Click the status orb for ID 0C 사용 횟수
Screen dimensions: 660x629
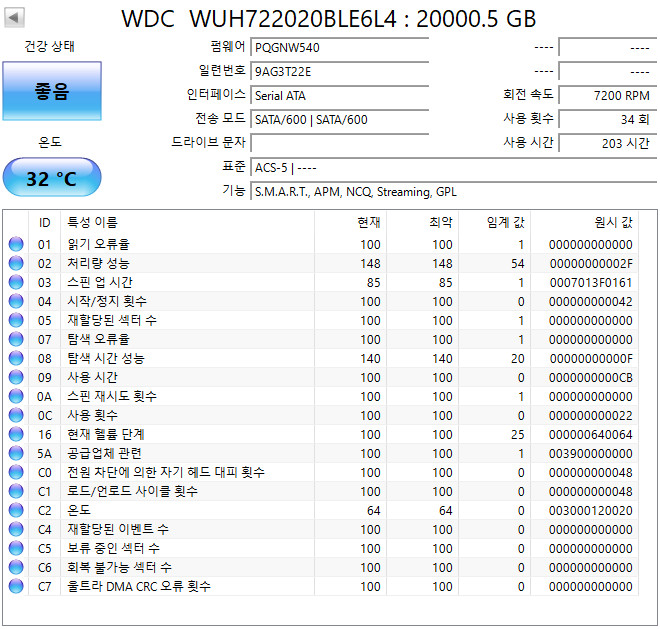[16, 415]
